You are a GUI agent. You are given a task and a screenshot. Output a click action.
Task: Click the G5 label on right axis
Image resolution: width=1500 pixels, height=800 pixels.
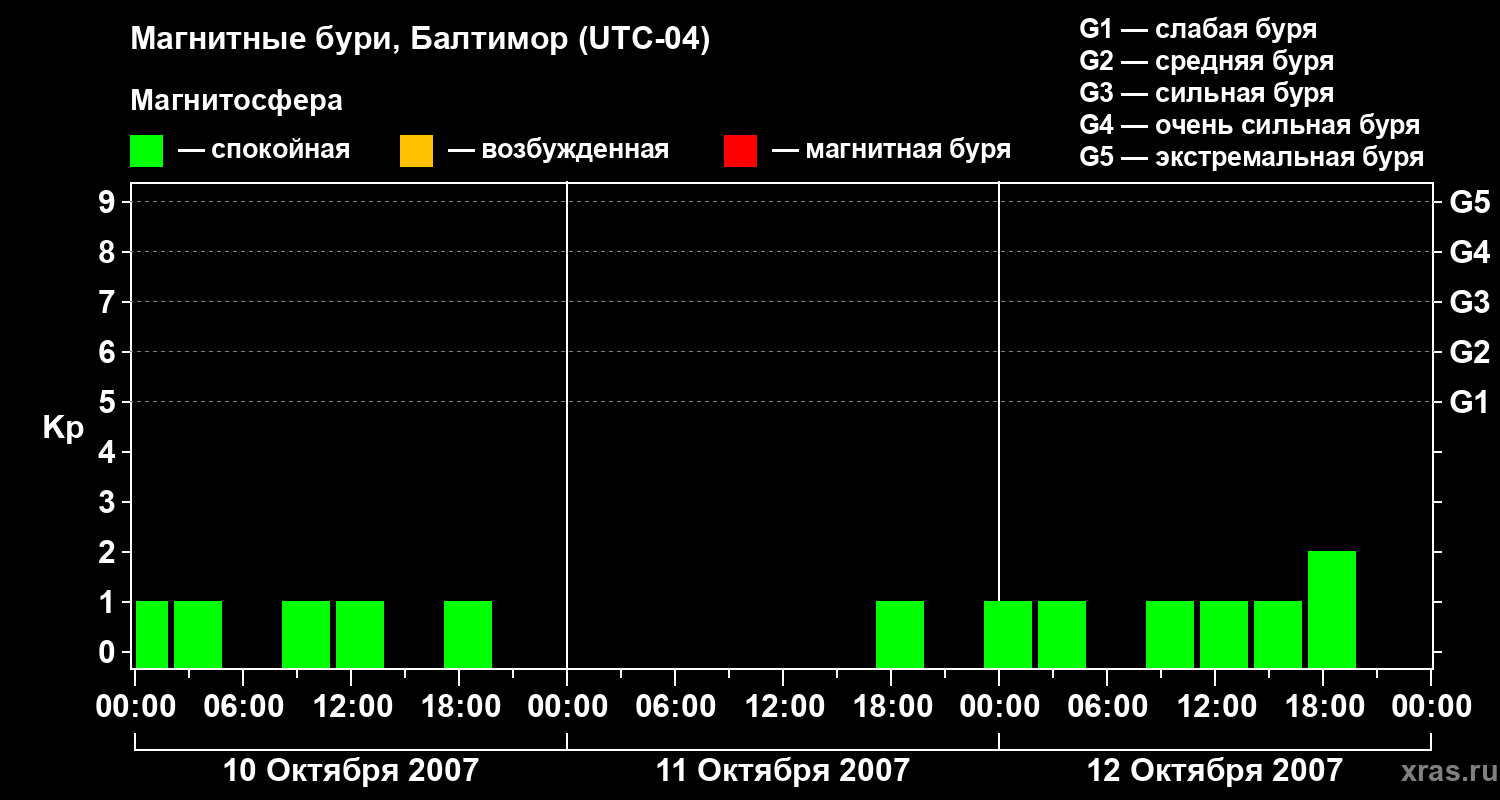pyautogui.click(x=1469, y=202)
